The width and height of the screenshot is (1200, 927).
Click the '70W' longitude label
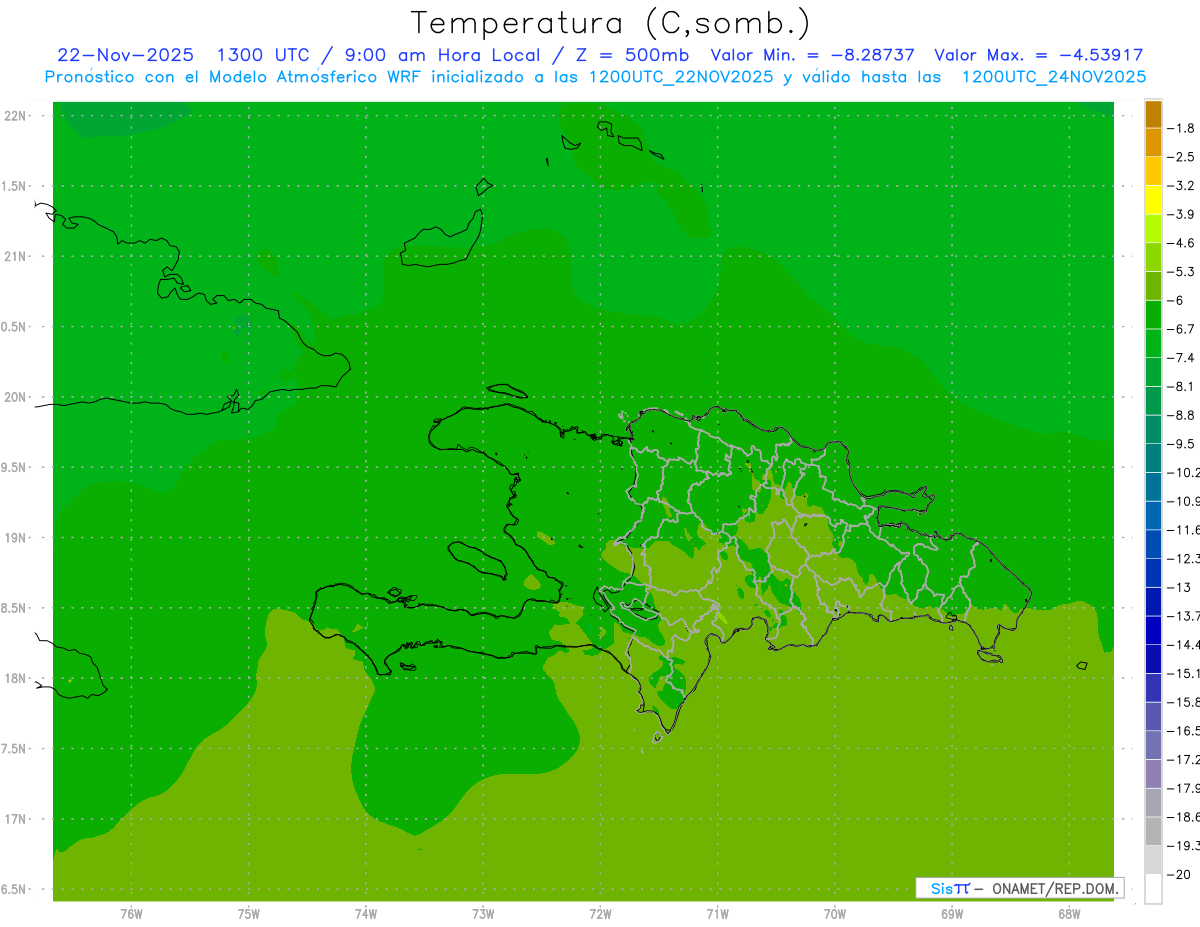click(x=834, y=913)
